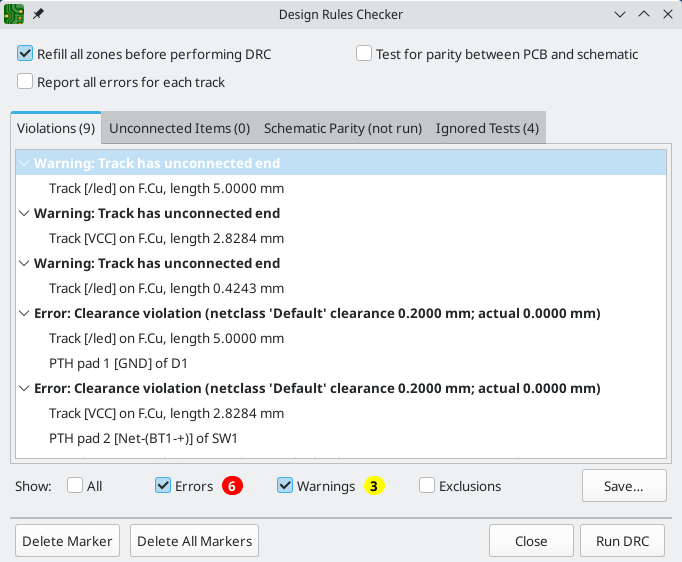Click the KiCad PCB icon in title bar
682x562 pixels.
click(x=14, y=14)
